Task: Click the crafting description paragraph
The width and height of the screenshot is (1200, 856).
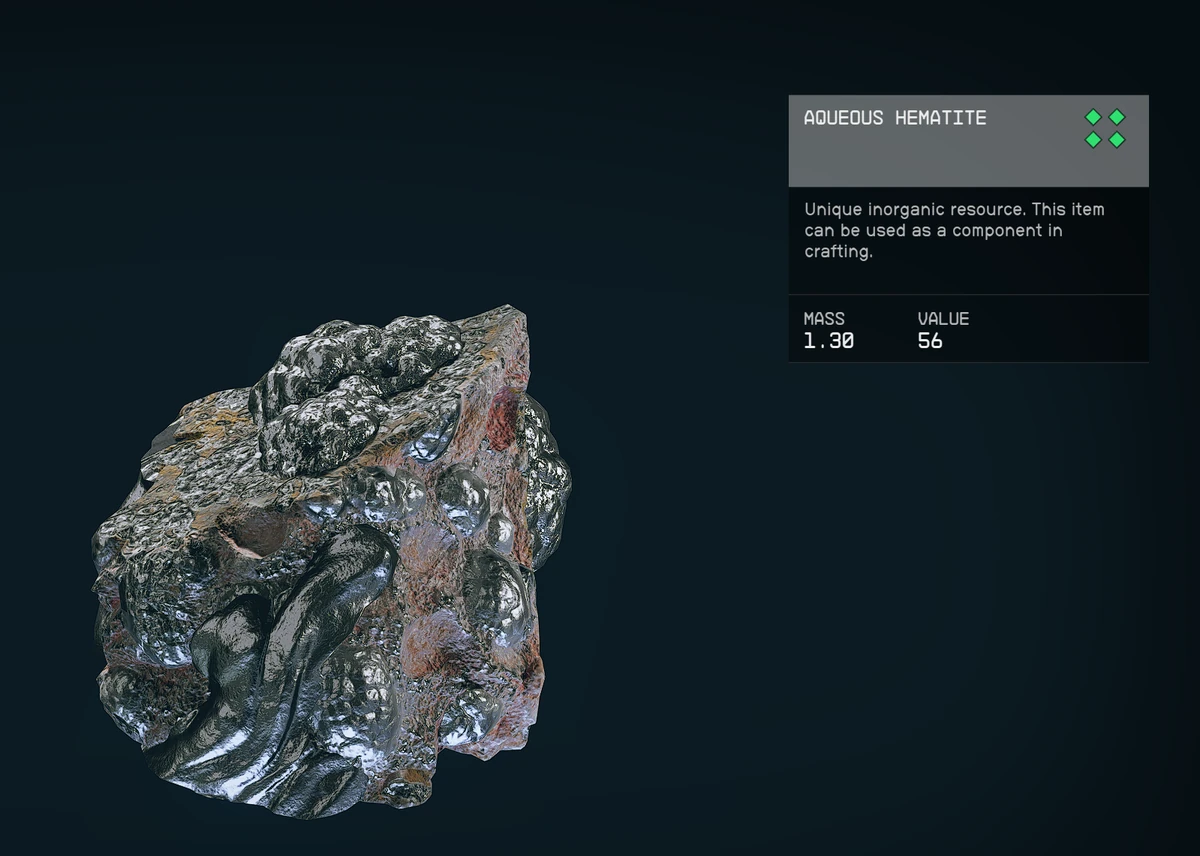Action: click(955, 230)
